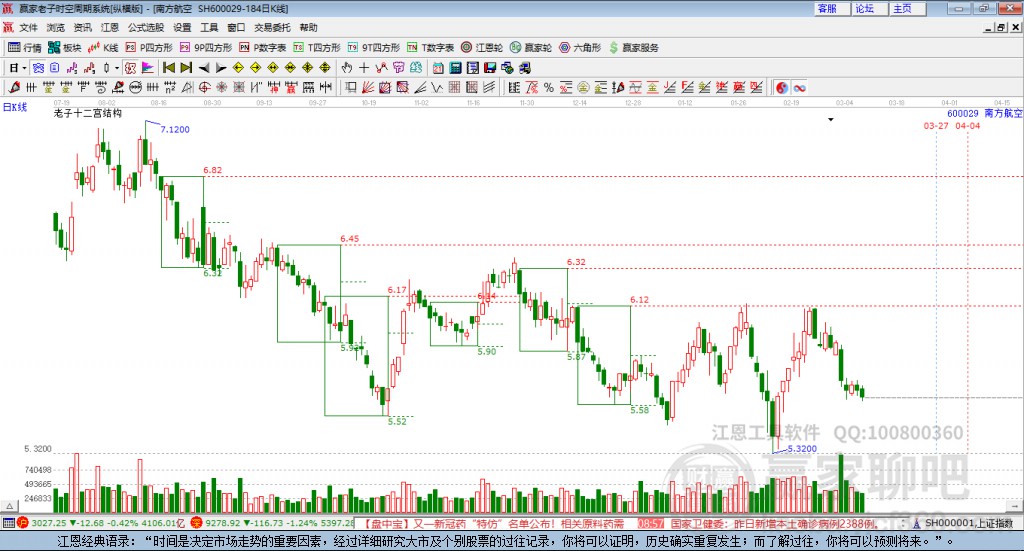Open the 板块 sector view
This screenshot has width=1024, height=551.
click(64, 48)
